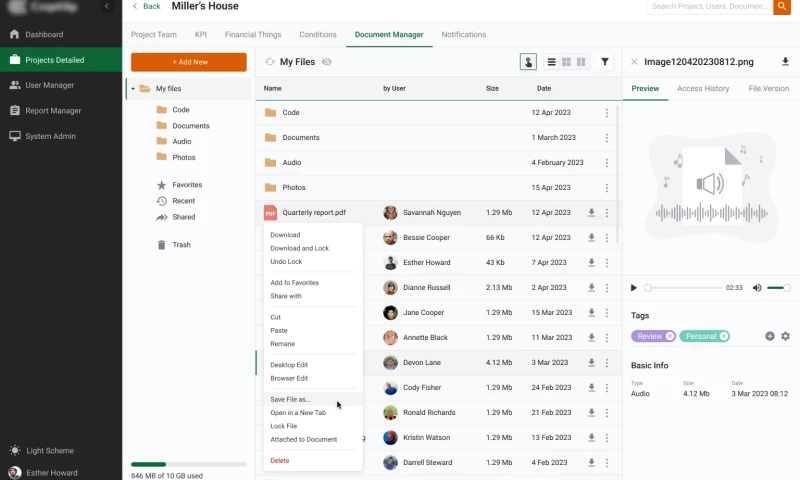Screen dimensions: 800x480
Task: Switch to the Notifications tab
Action: point(464,35)
